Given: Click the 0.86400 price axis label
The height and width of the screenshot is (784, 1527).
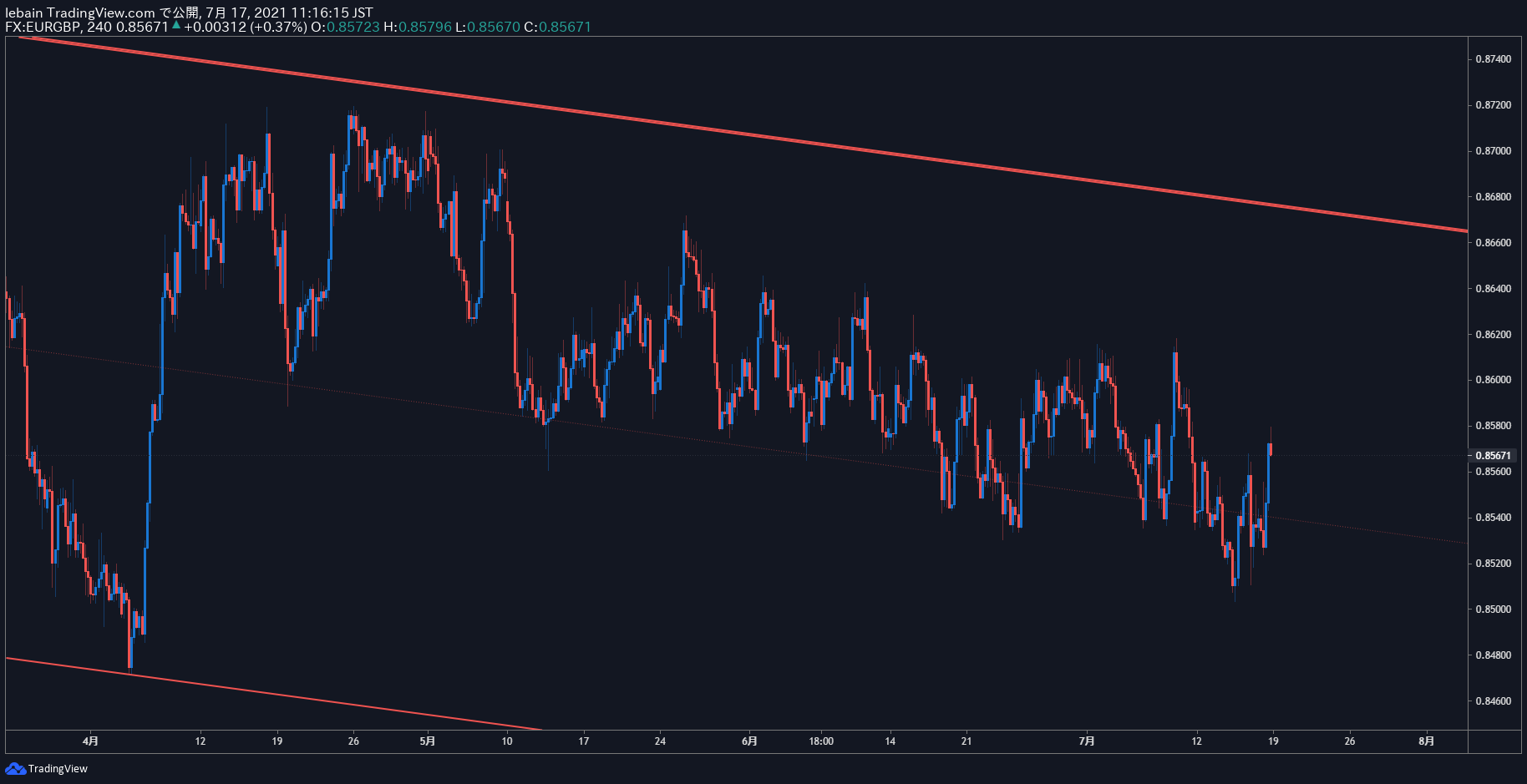Looking at the screenshot, I should point(1494,289).
